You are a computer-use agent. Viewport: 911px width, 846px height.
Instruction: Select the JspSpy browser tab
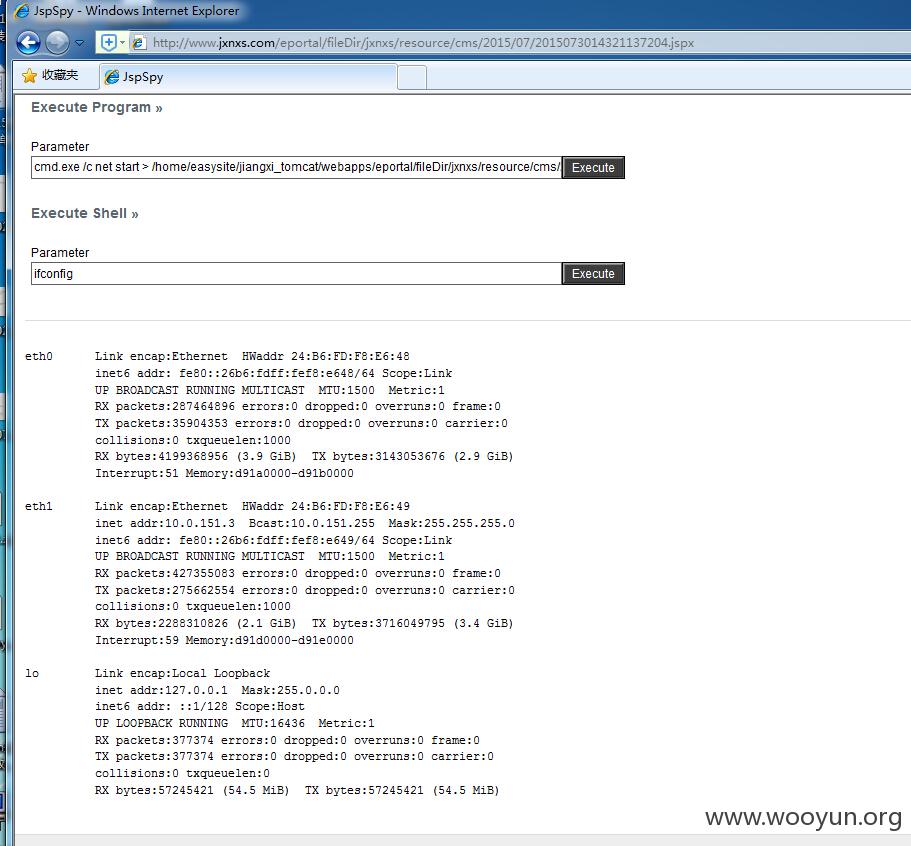(248, 77)
